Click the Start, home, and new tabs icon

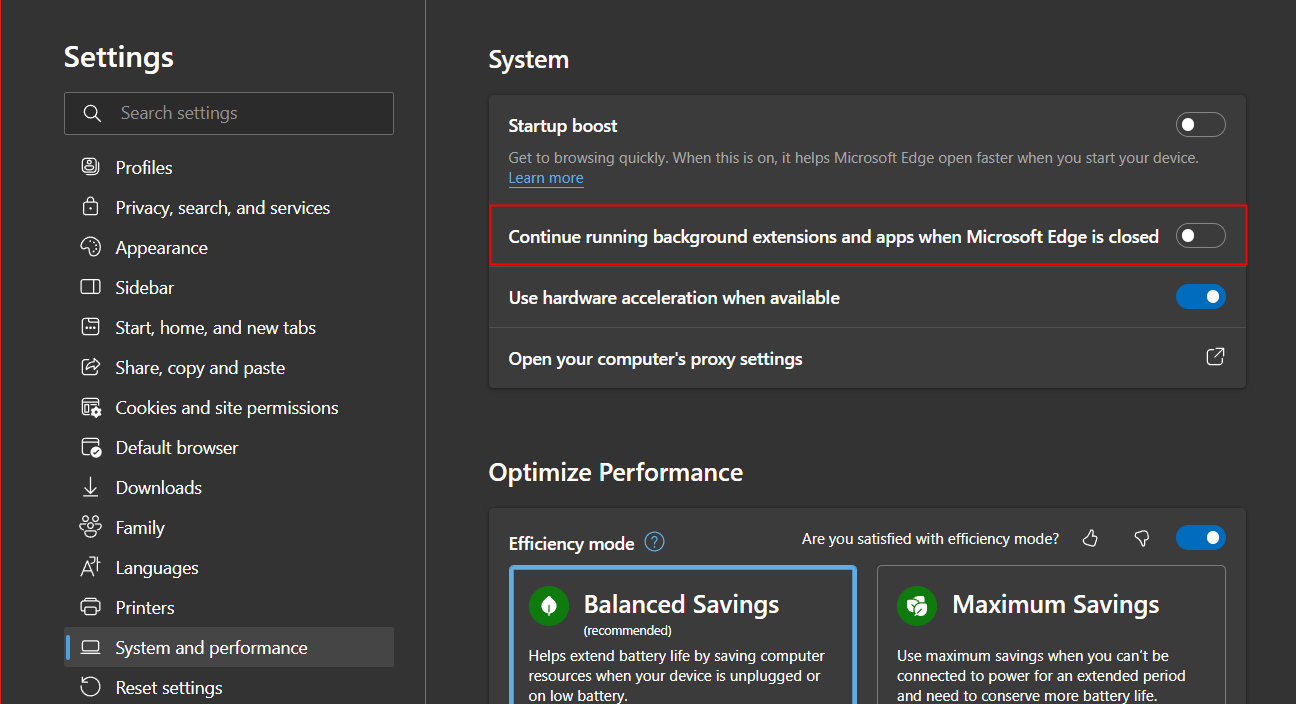click(x=91, y=327)
